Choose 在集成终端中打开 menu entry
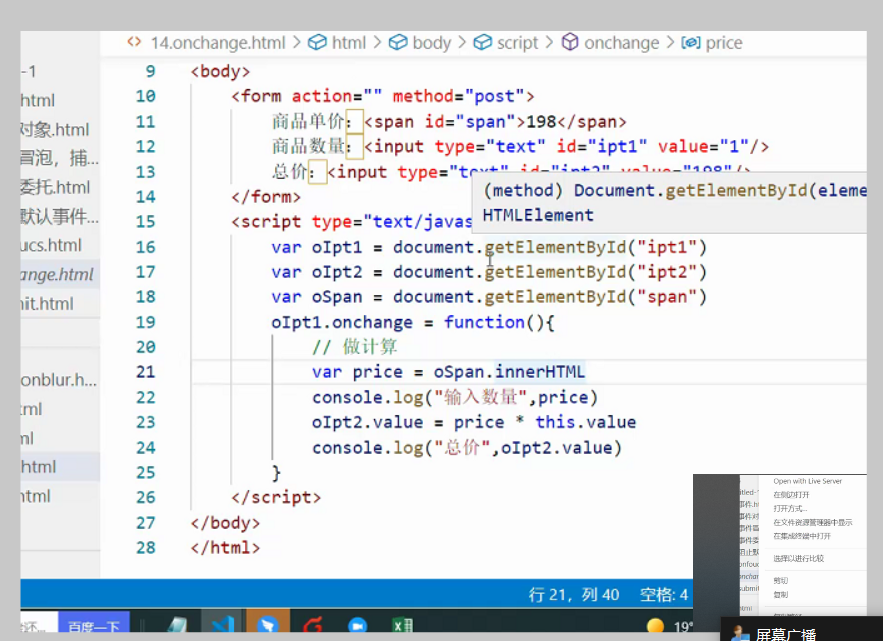883x641 pixels. tap(801, 536)
